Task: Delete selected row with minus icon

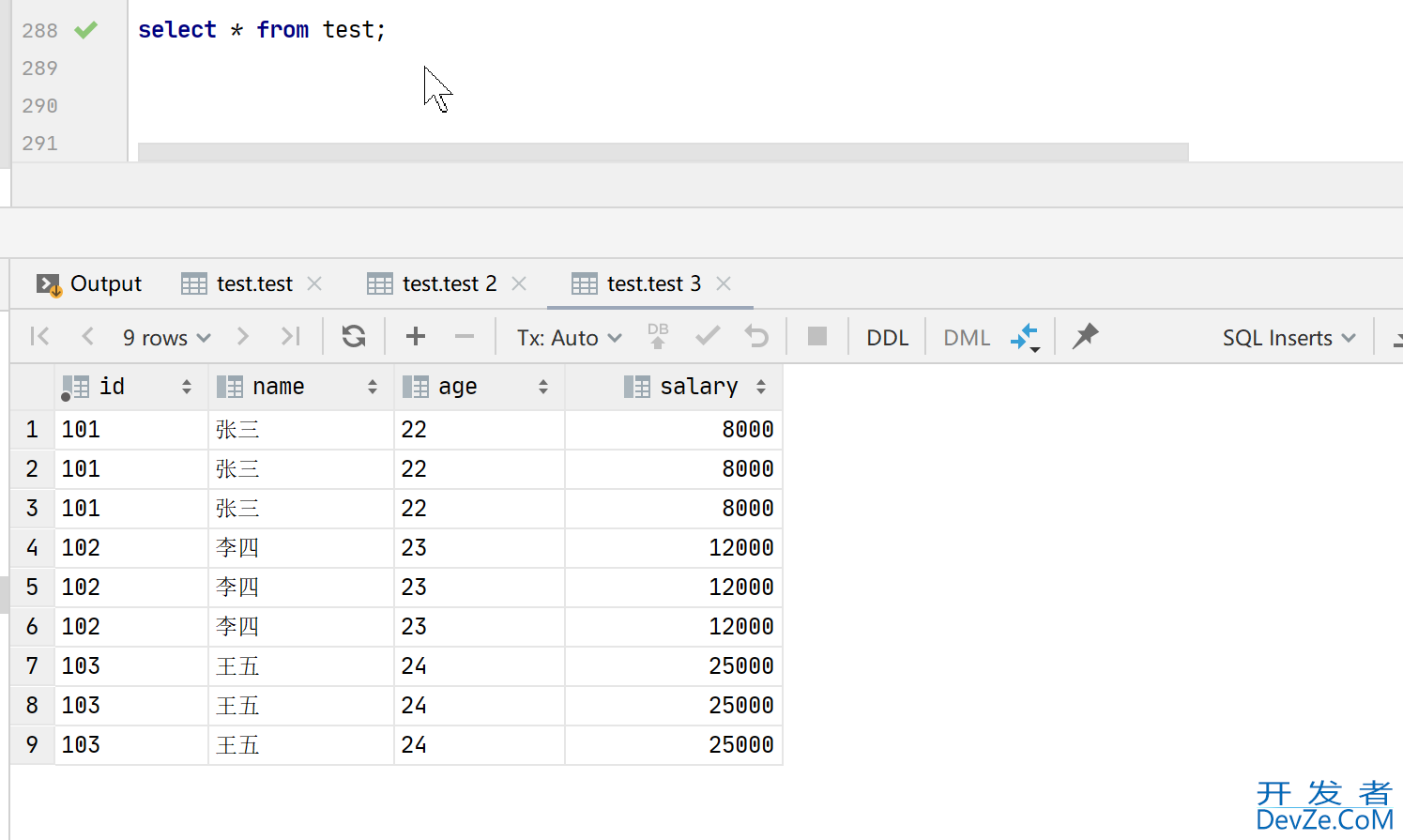Action: click(465, 336)
